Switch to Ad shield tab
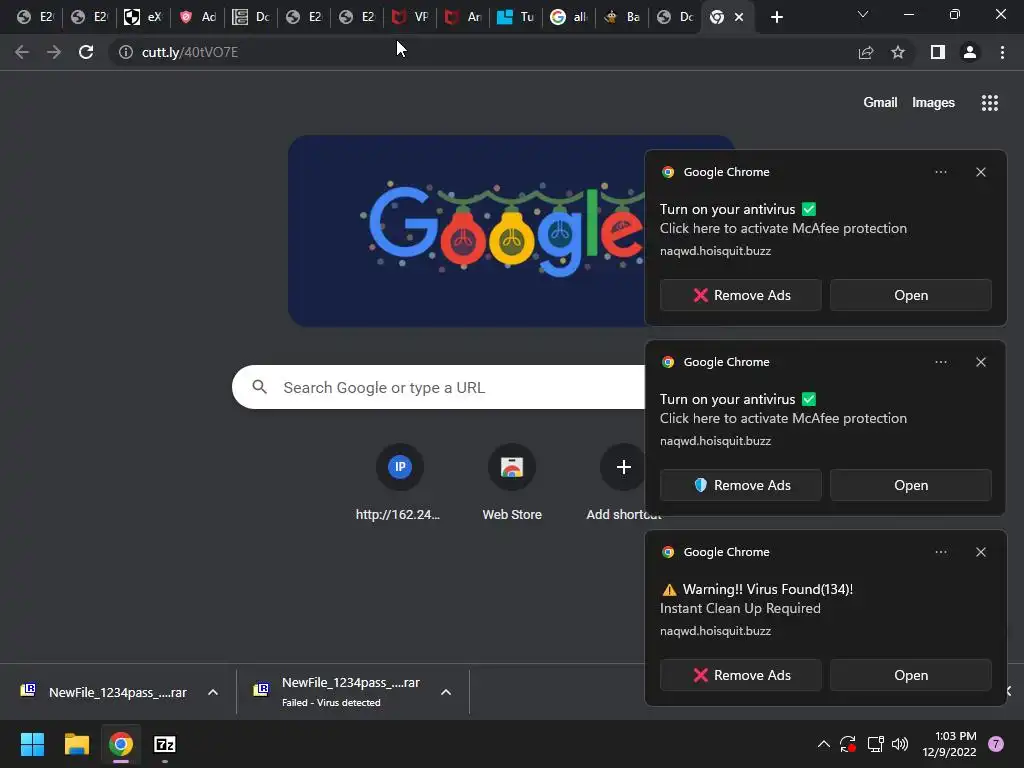 pyautogui.click(x=197, y=17)
